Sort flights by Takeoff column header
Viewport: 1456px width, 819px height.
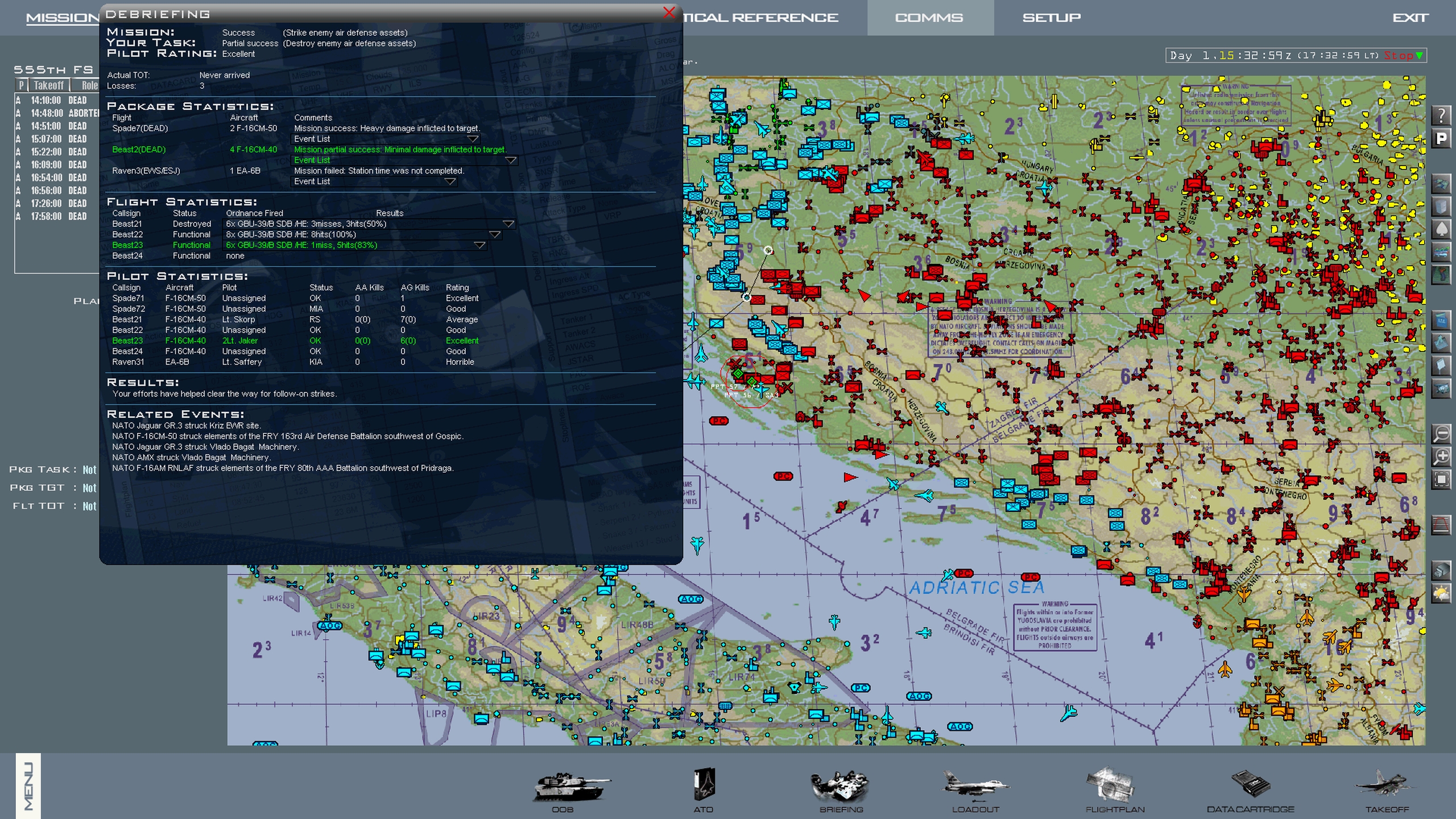point(48,85)
